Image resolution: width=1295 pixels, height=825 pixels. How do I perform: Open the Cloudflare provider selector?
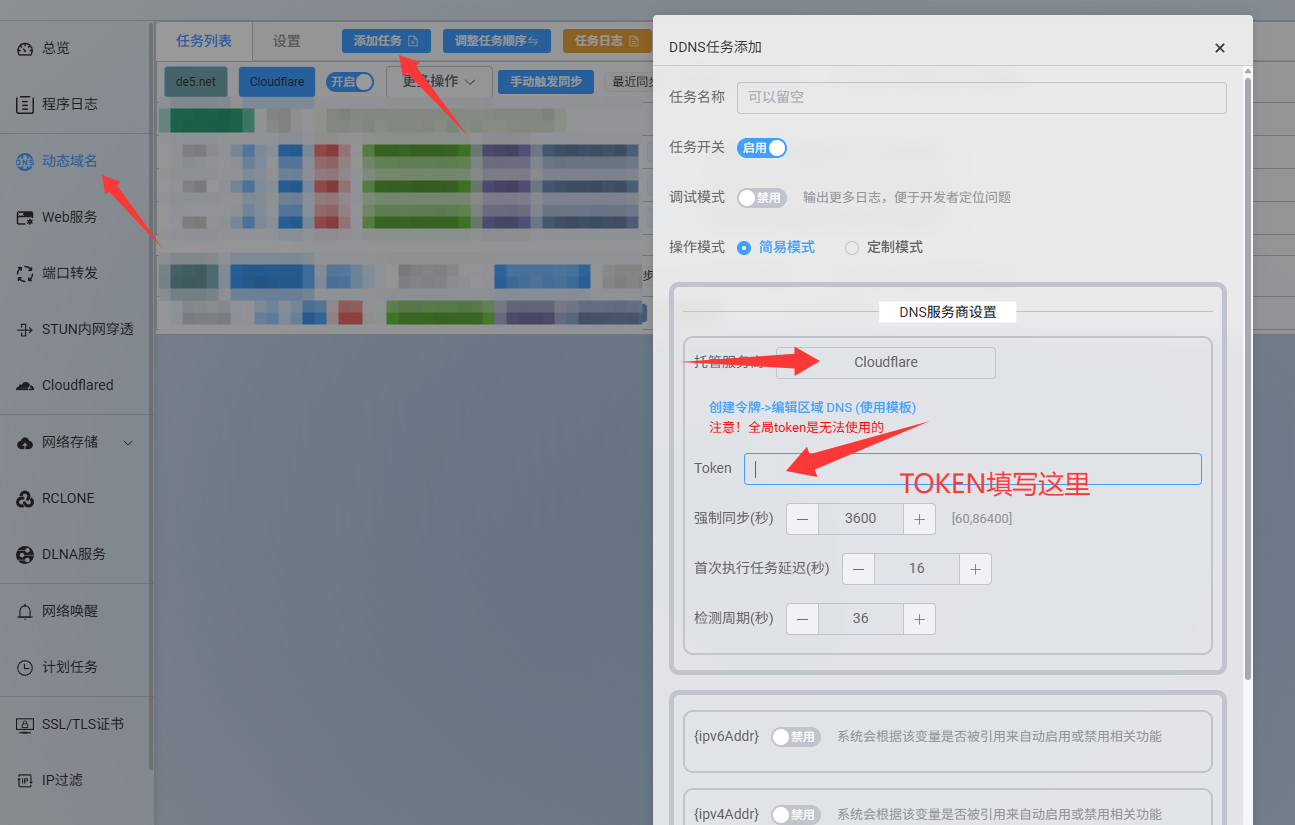coord(885,363)
